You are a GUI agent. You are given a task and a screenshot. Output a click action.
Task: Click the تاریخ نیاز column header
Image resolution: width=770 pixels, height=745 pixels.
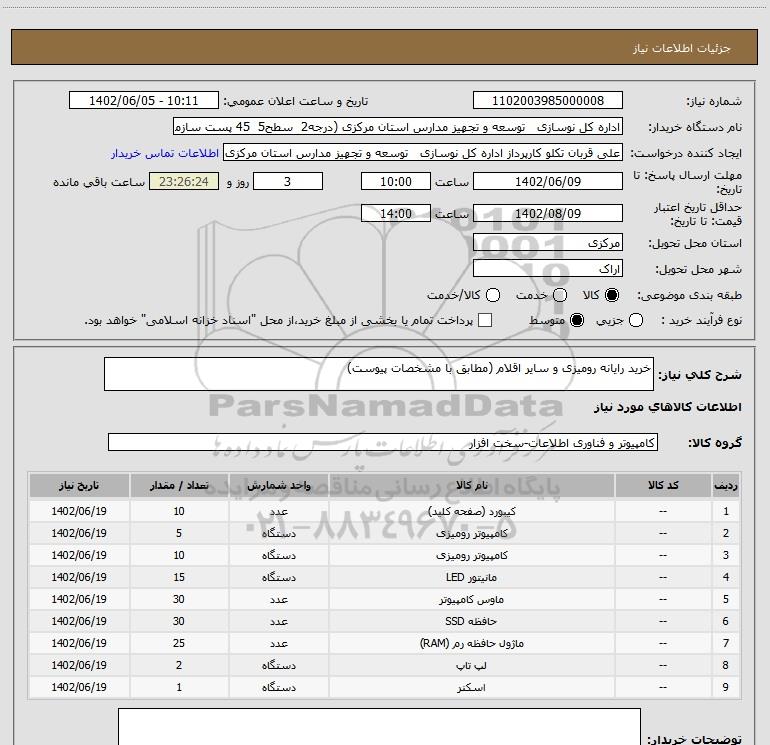coord(79,485)
